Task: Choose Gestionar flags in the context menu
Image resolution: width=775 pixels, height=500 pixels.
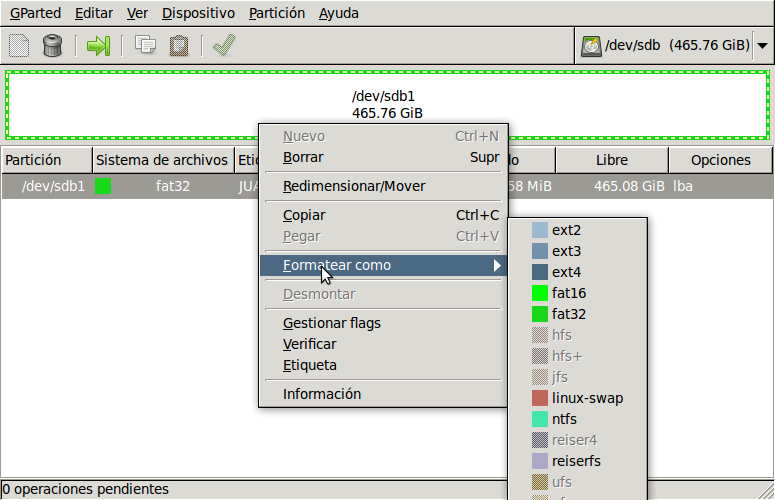Action: [x=384, y=323]
